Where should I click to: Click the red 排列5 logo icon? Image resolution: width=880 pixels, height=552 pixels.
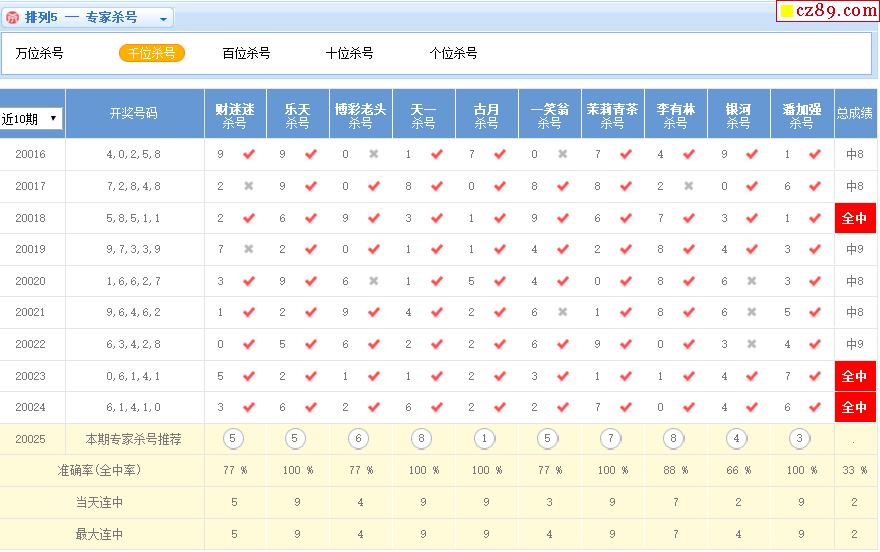(x=13, y=18)
